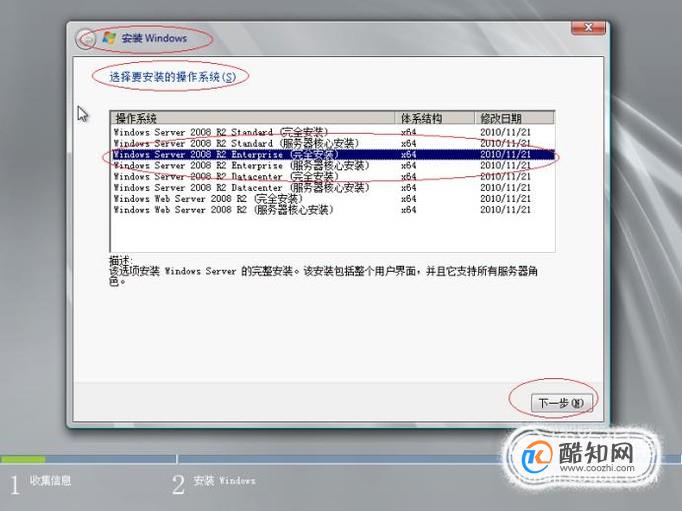Image resolution: width=682 pixels, height=511 pixels.
Task: Click the 体系结构 column header
Action: tap(435, 118)
